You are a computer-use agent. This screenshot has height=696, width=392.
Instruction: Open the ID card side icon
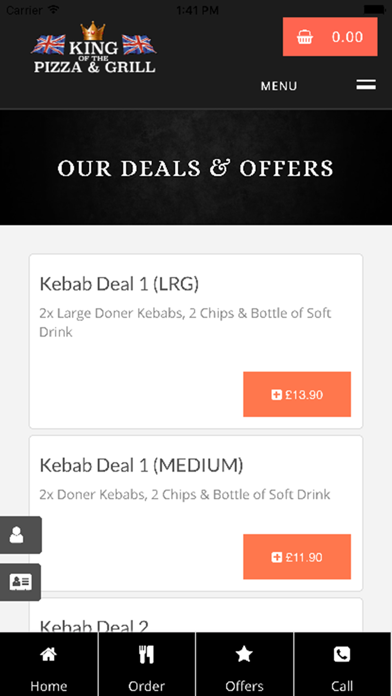(20, 582)
